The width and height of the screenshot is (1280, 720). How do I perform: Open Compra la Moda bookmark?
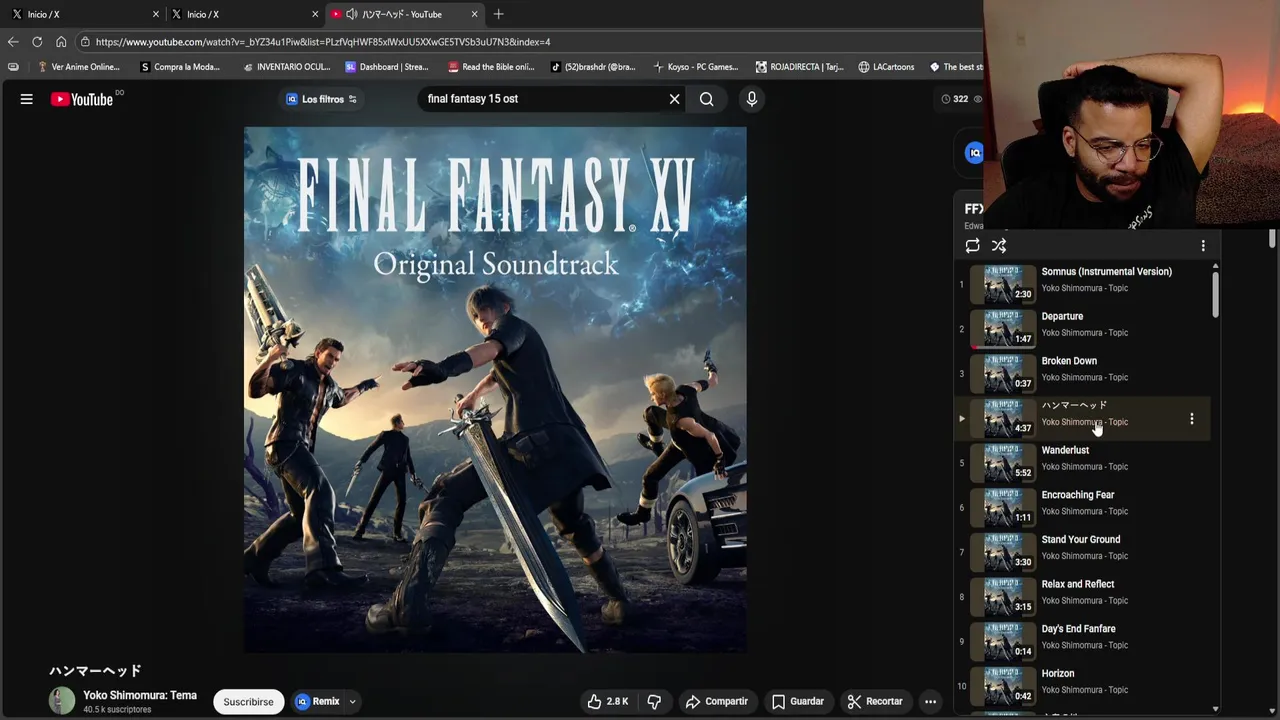tap(180, 67)
